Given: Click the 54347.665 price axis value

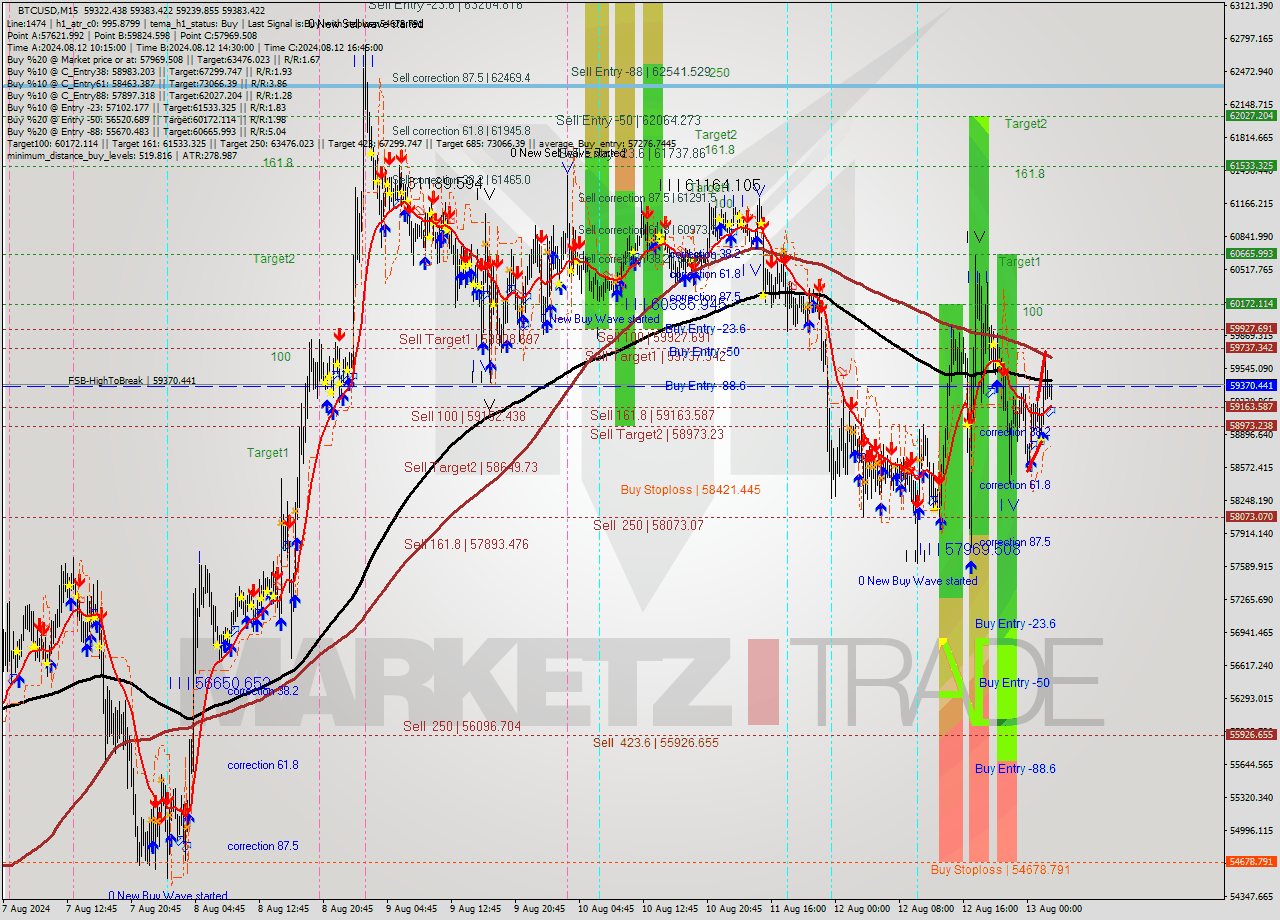Looking at the screenshot, I should pyautogui.click(x=1251, y=896).
